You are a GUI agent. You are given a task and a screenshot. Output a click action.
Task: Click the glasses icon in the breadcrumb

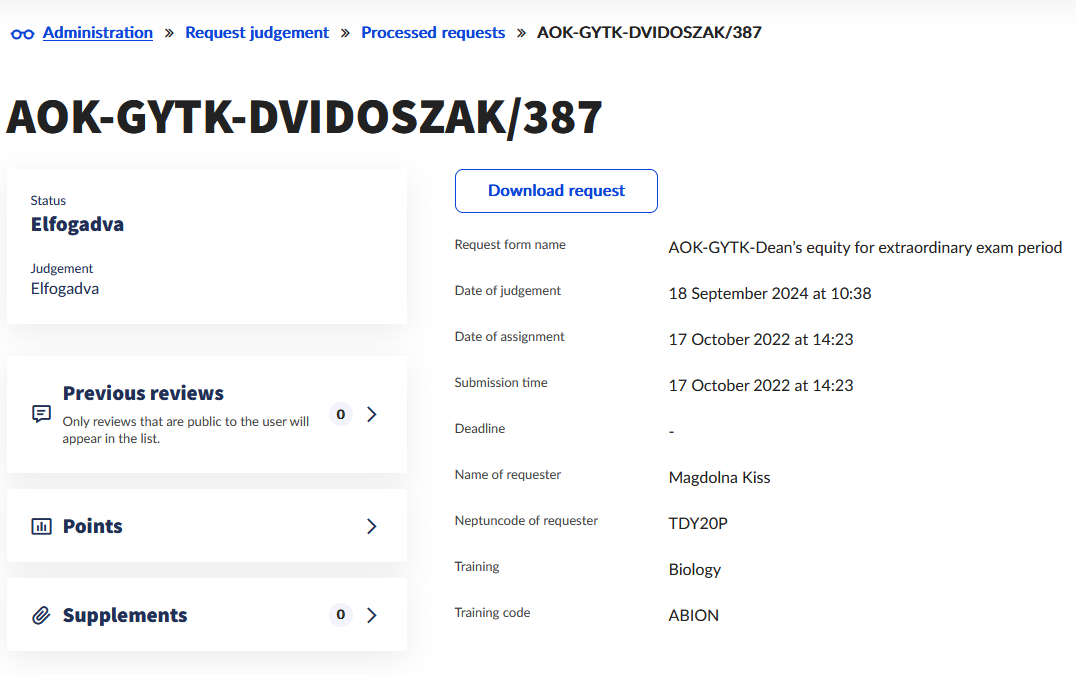pyautogui.click(x=22, y=33)
